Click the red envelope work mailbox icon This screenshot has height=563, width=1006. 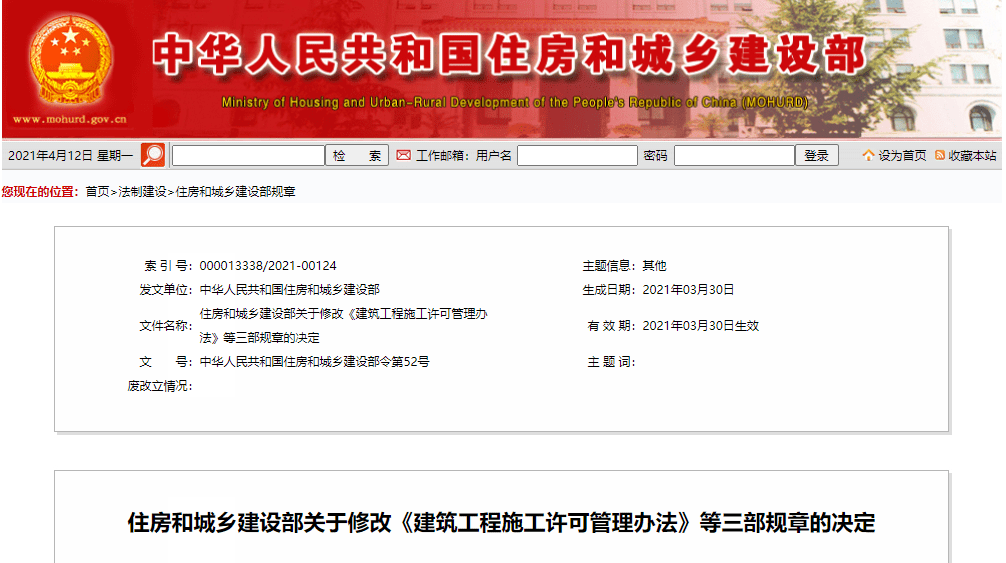404,155
